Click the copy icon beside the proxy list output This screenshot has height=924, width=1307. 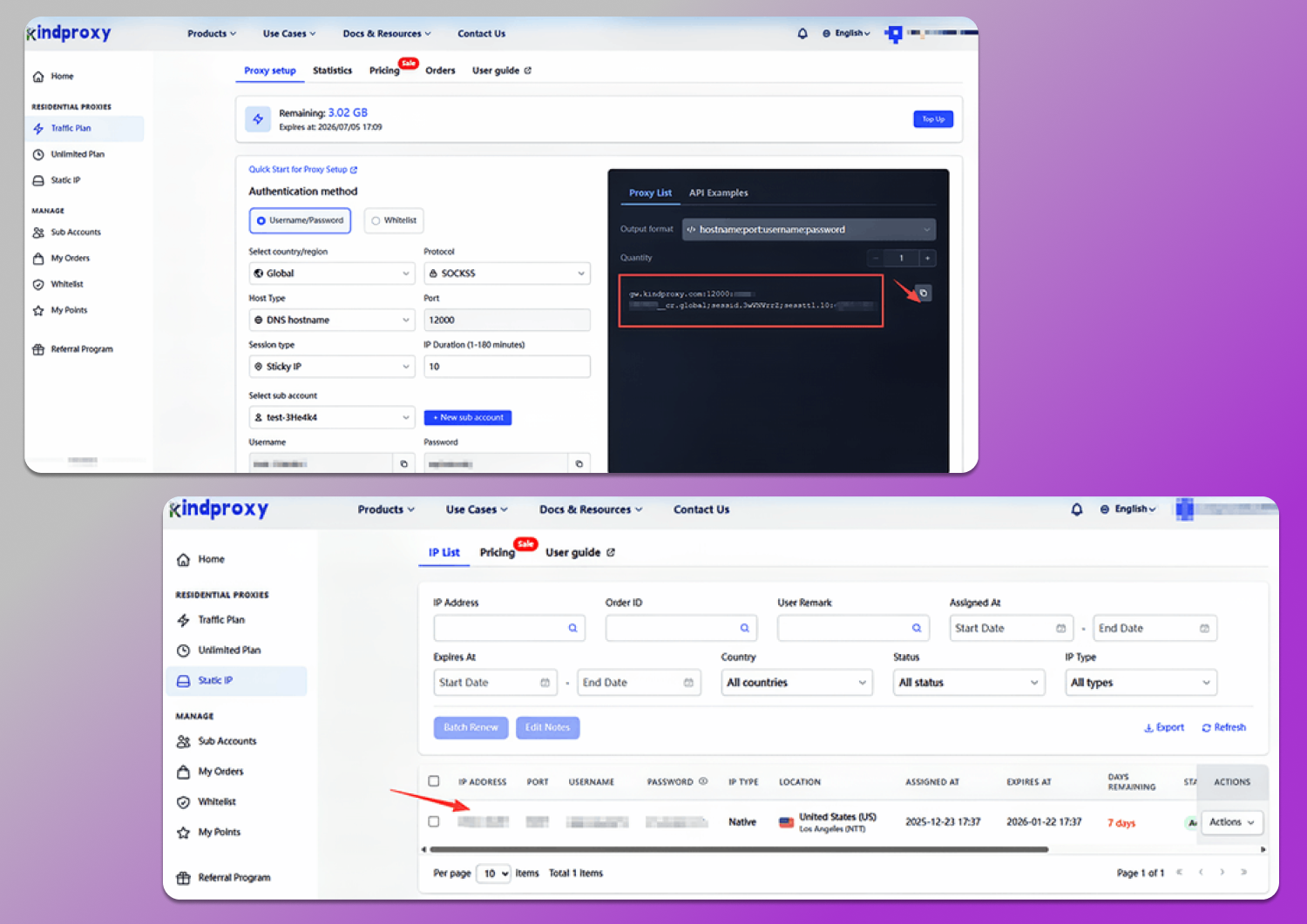[924, 293]
